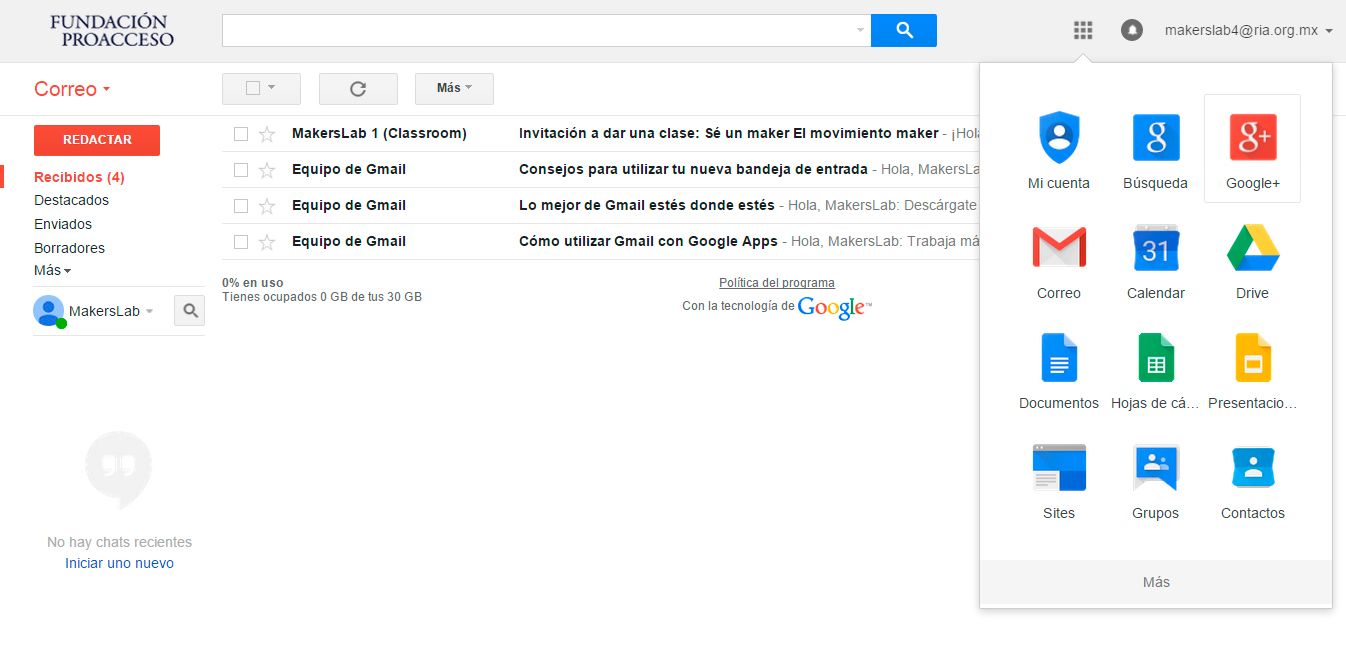This screenshot has height=656, width=1346.
Task: Open account menu makerslab4@ria.org.mx
Action: 1249,31
